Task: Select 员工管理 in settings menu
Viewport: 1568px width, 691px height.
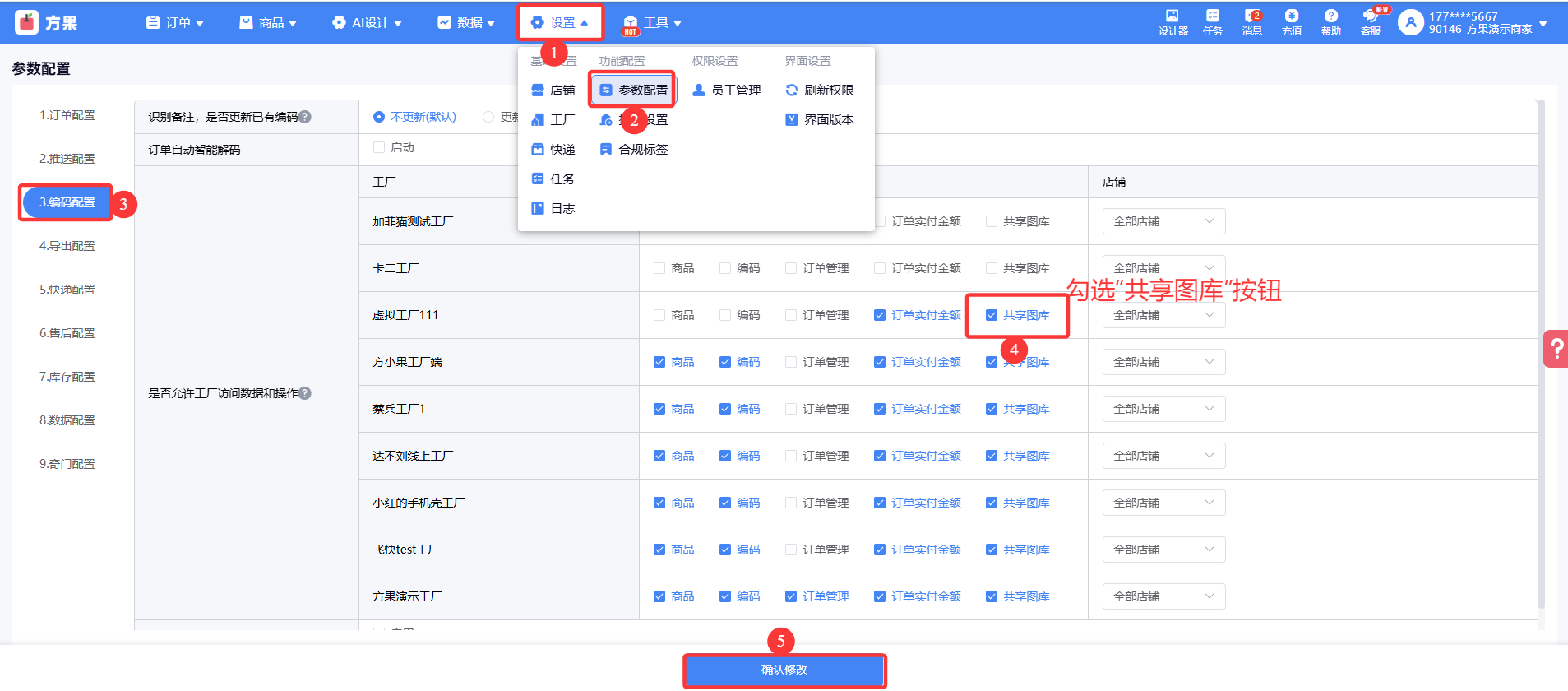Action: [x=727, y=90]
